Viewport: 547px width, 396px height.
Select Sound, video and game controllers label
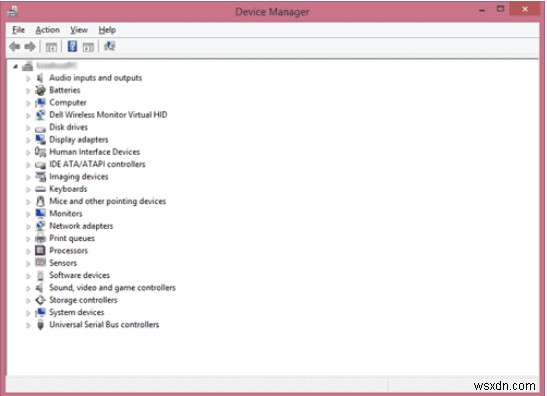coord(112,288)
